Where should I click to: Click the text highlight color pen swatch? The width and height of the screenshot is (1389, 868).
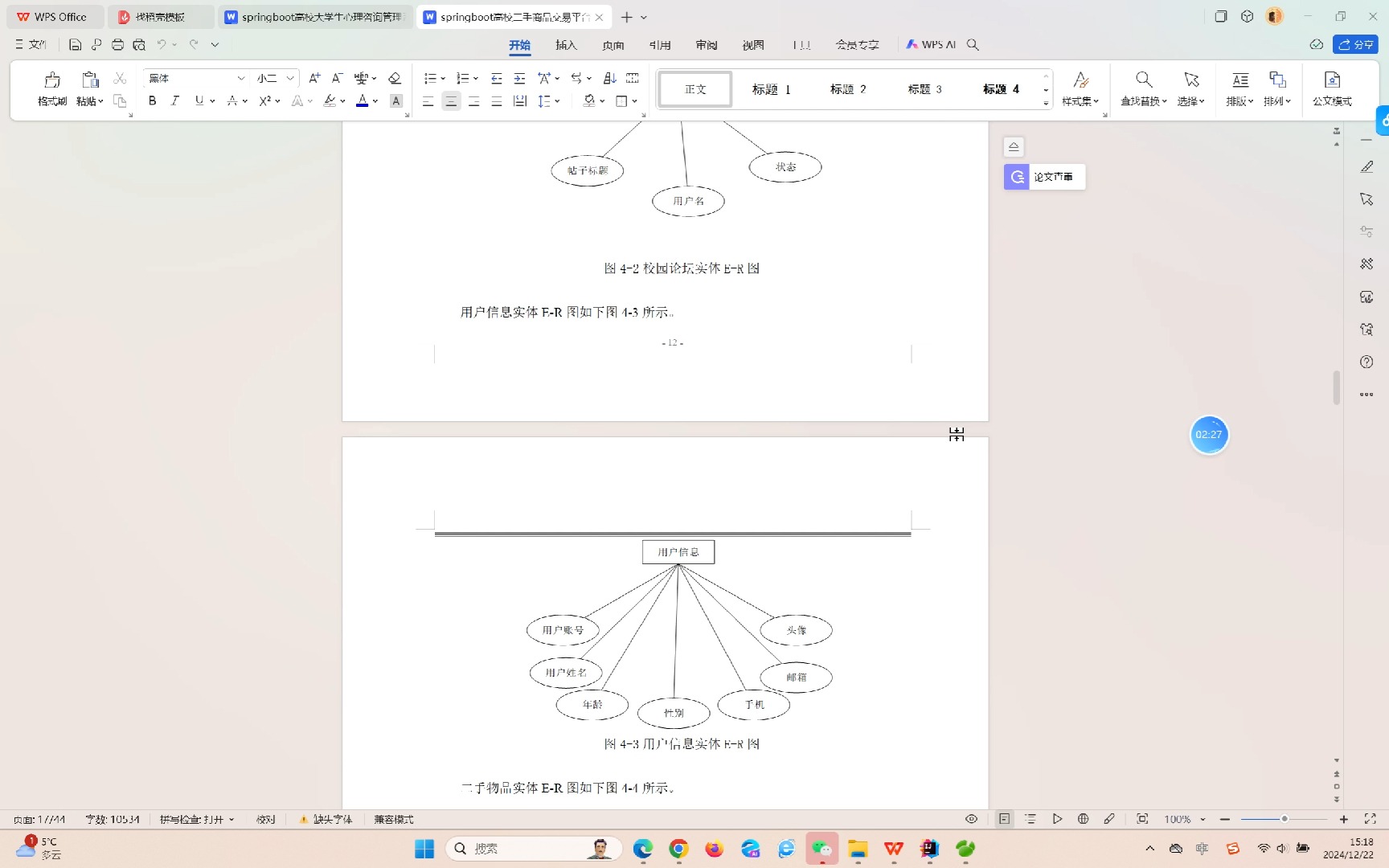click(x=330, y=100)
